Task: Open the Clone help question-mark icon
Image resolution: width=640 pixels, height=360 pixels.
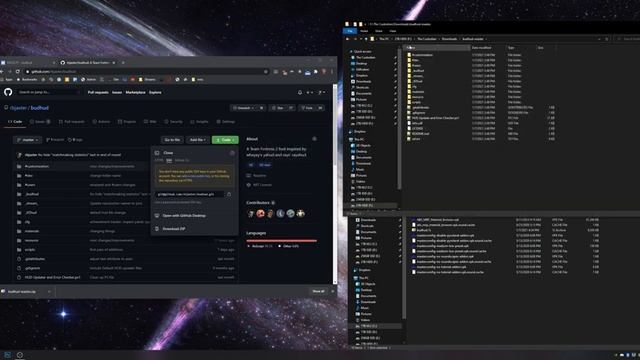Action: pyautogui.click(x=232, y=153)
